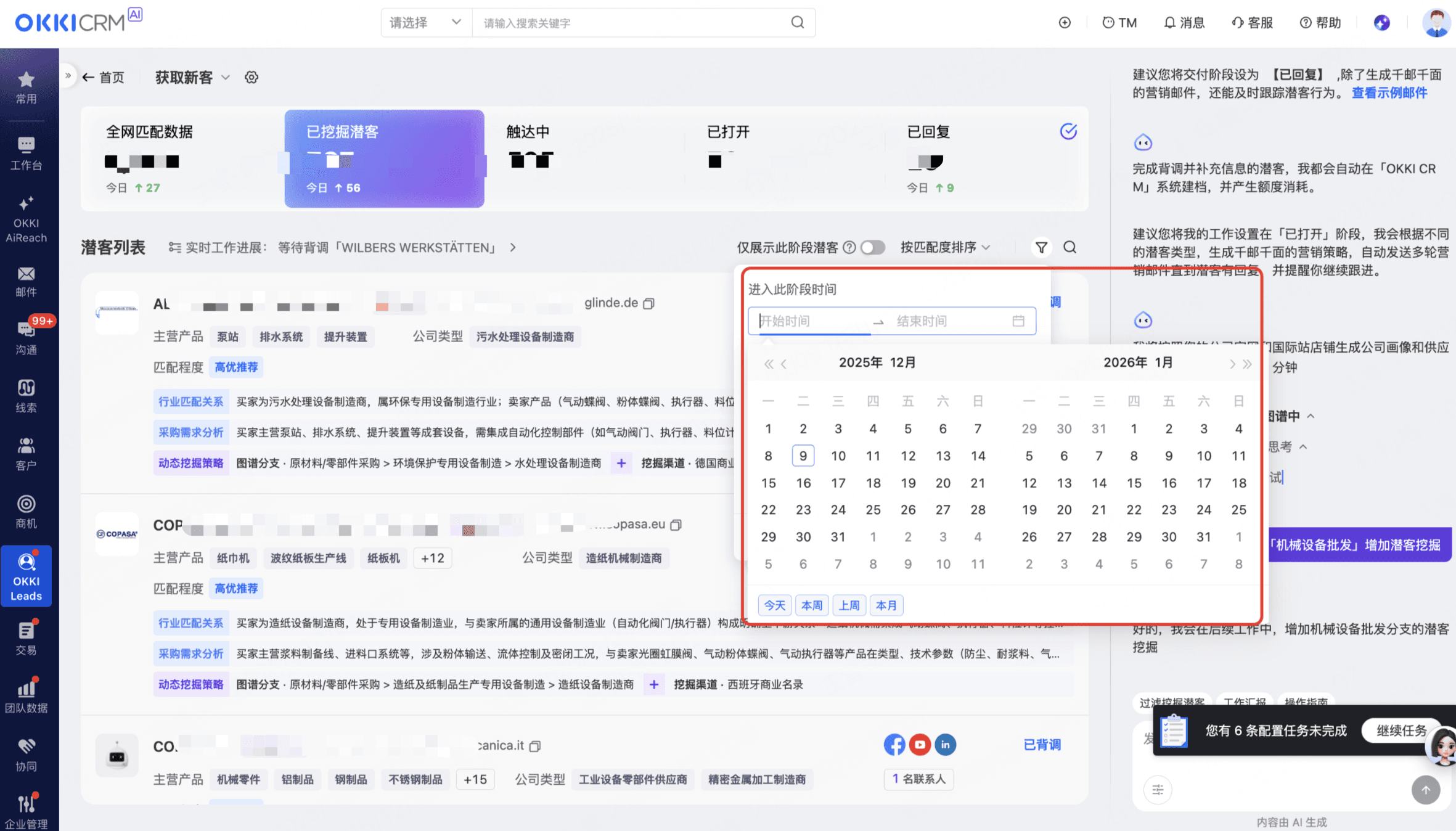Toggle the checkmark circle on 已回复 card
The height and width of the screenshot is (831, 1456).
(1068, 131)
